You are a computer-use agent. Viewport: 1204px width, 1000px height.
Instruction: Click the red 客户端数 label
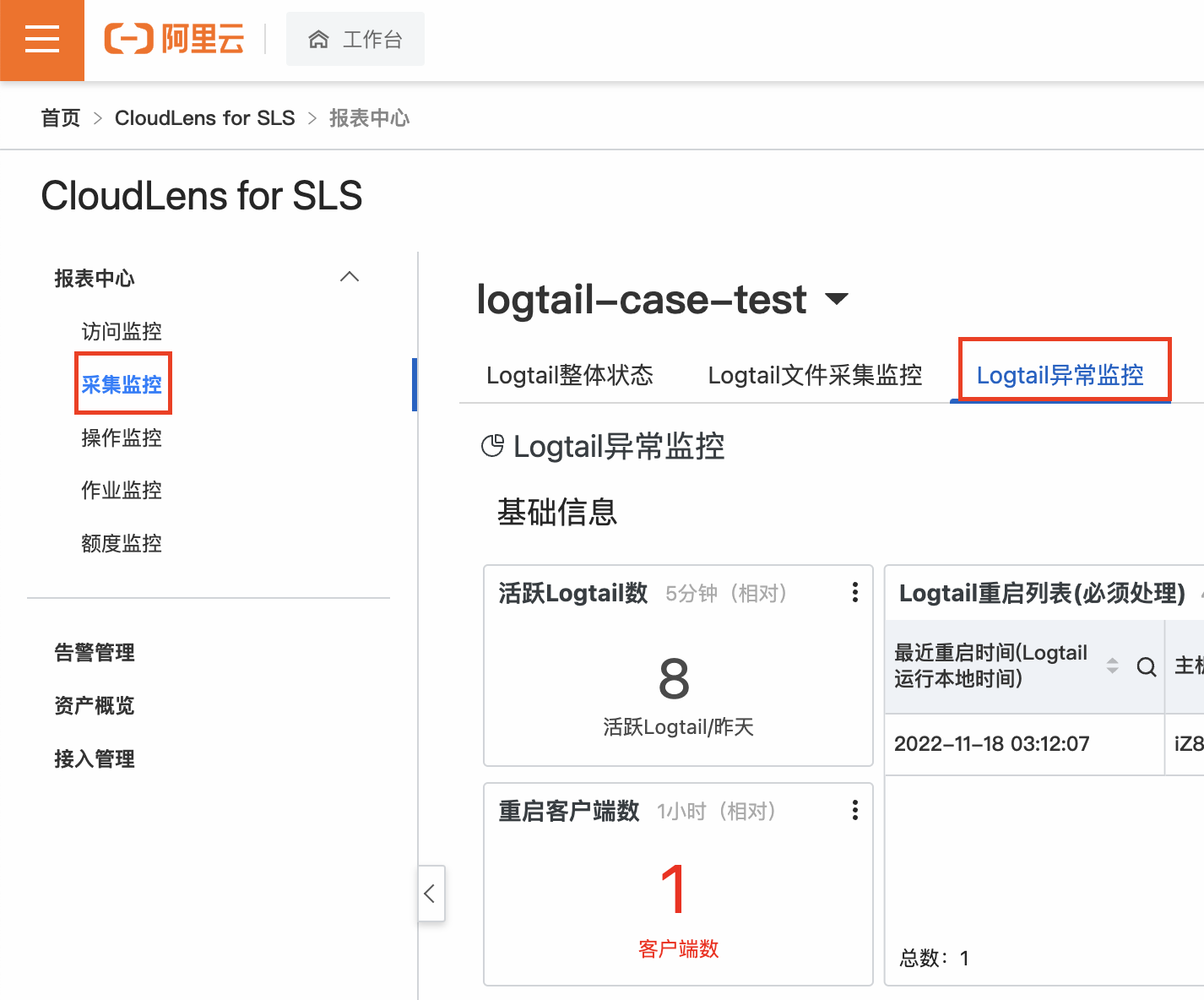[x=678, y=948]
